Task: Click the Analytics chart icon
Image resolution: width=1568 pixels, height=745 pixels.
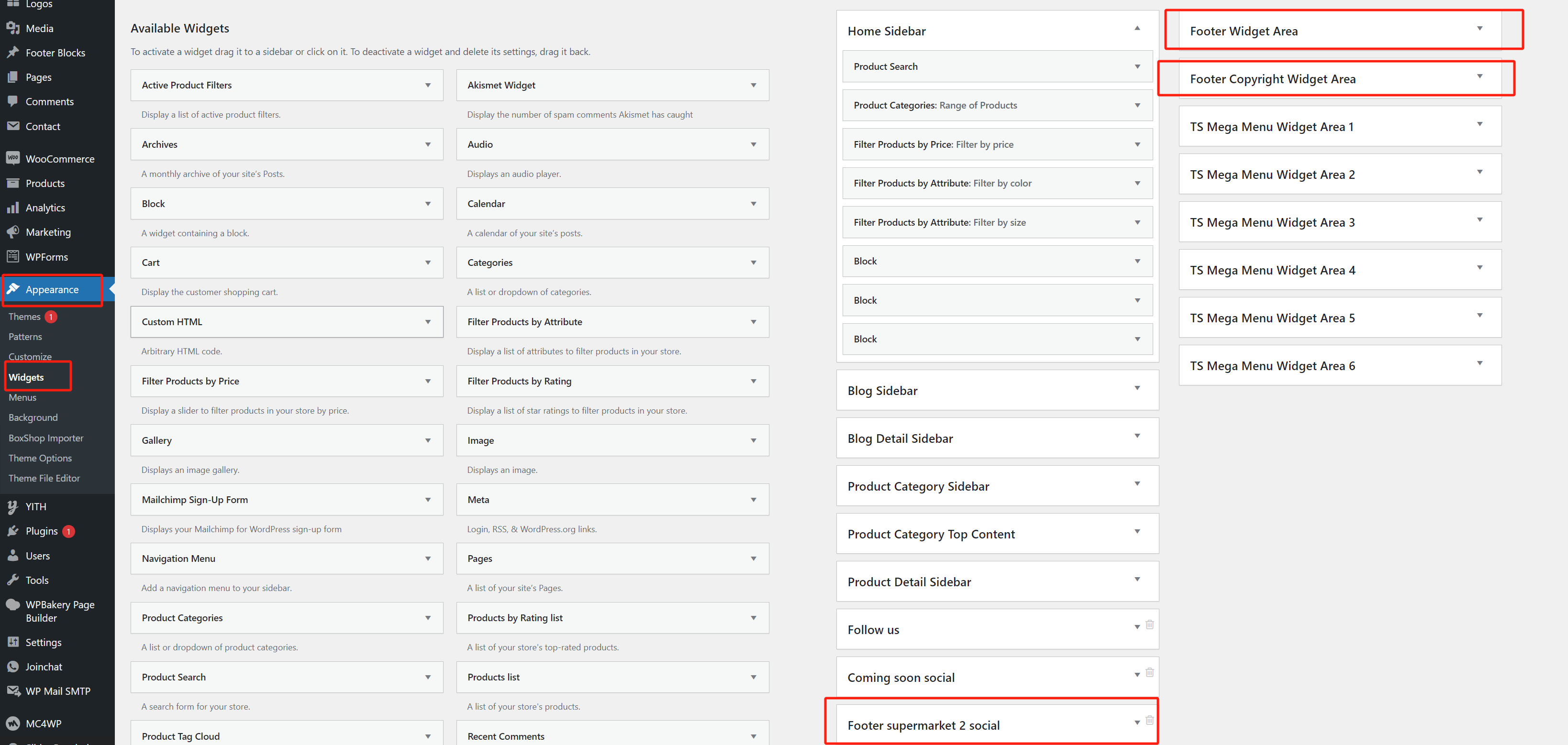Action: tap(13, 208)
